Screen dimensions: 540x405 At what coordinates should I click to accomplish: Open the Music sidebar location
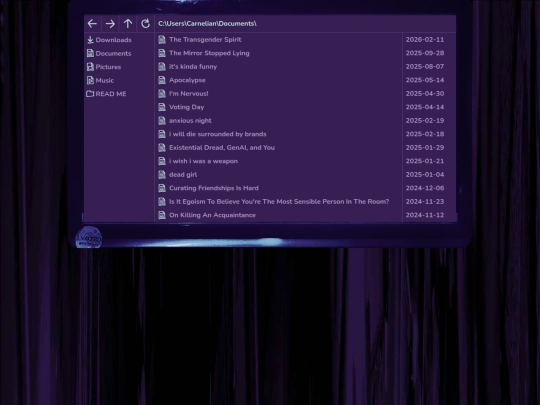105,80
